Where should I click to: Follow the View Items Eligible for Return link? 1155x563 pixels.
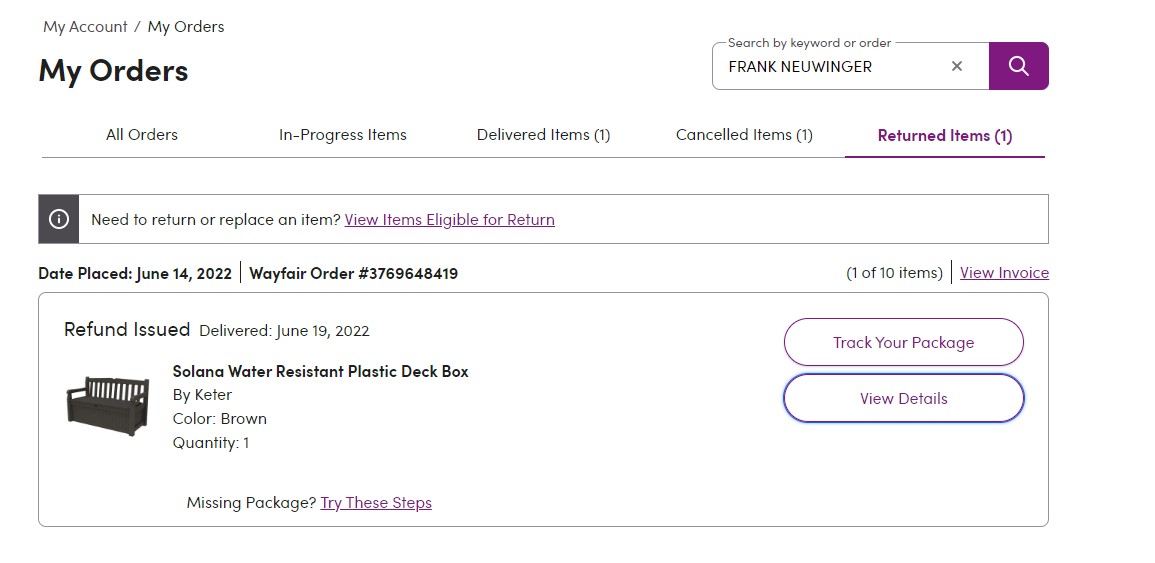pyautogui.click(x=449, y=220)
